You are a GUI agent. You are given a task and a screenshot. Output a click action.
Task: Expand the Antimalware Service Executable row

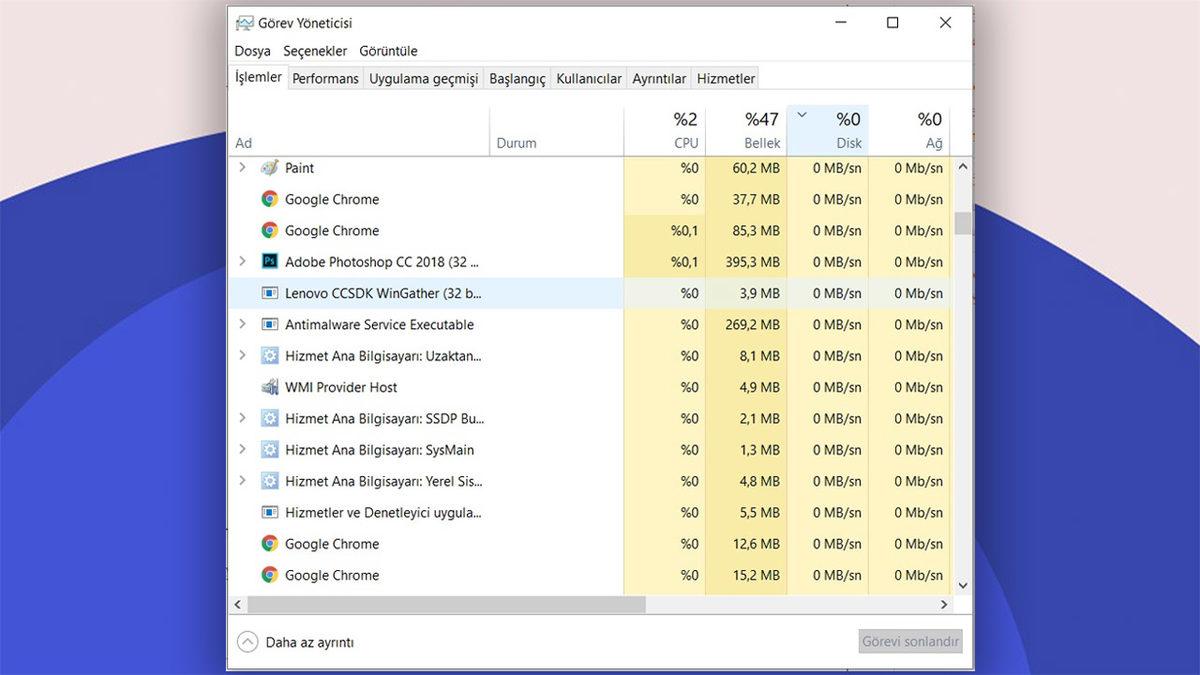tap(242, 325)
